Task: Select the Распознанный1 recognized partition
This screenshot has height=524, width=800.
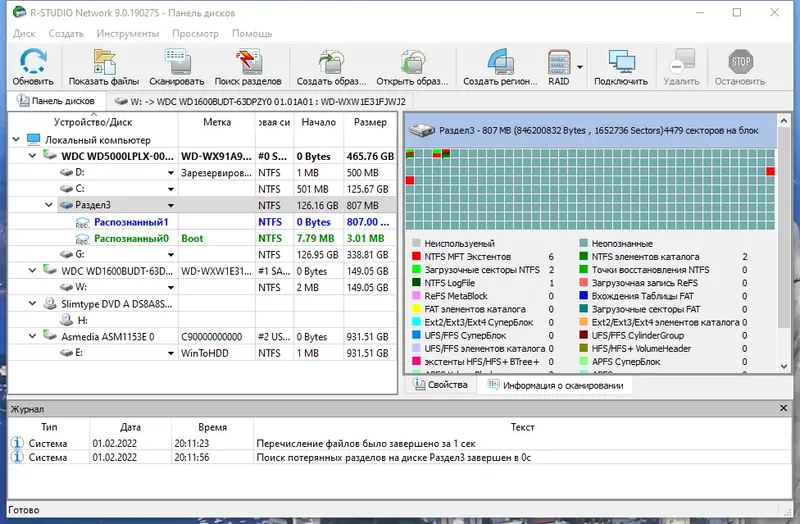Action: pos(131,222)
